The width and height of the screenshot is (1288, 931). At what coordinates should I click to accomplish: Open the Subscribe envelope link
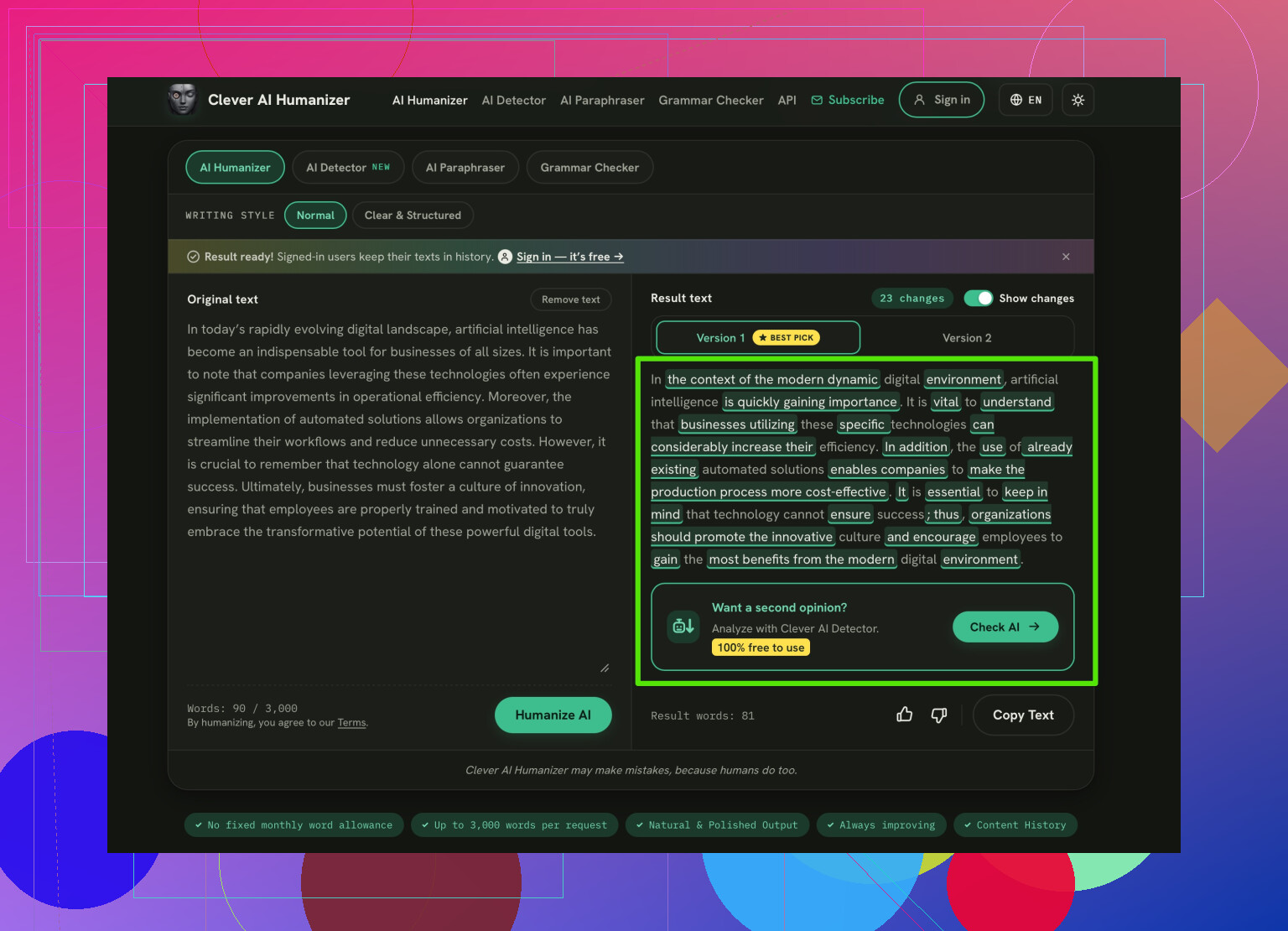coord(847,100)
